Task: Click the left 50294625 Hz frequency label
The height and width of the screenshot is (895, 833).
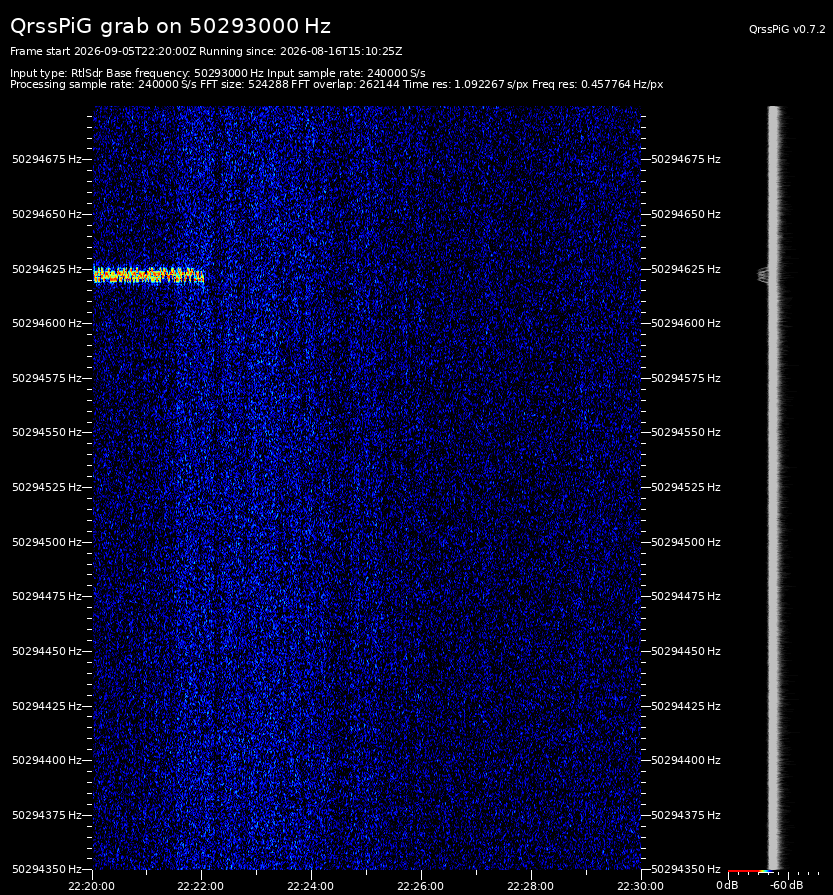Action: pos(47,269)
